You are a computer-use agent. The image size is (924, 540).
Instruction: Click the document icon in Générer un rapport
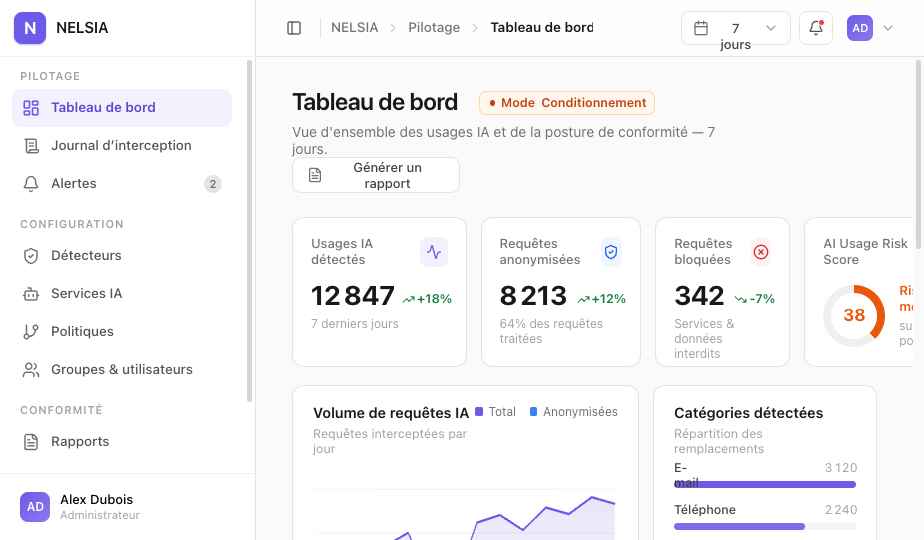pos(315,175)
